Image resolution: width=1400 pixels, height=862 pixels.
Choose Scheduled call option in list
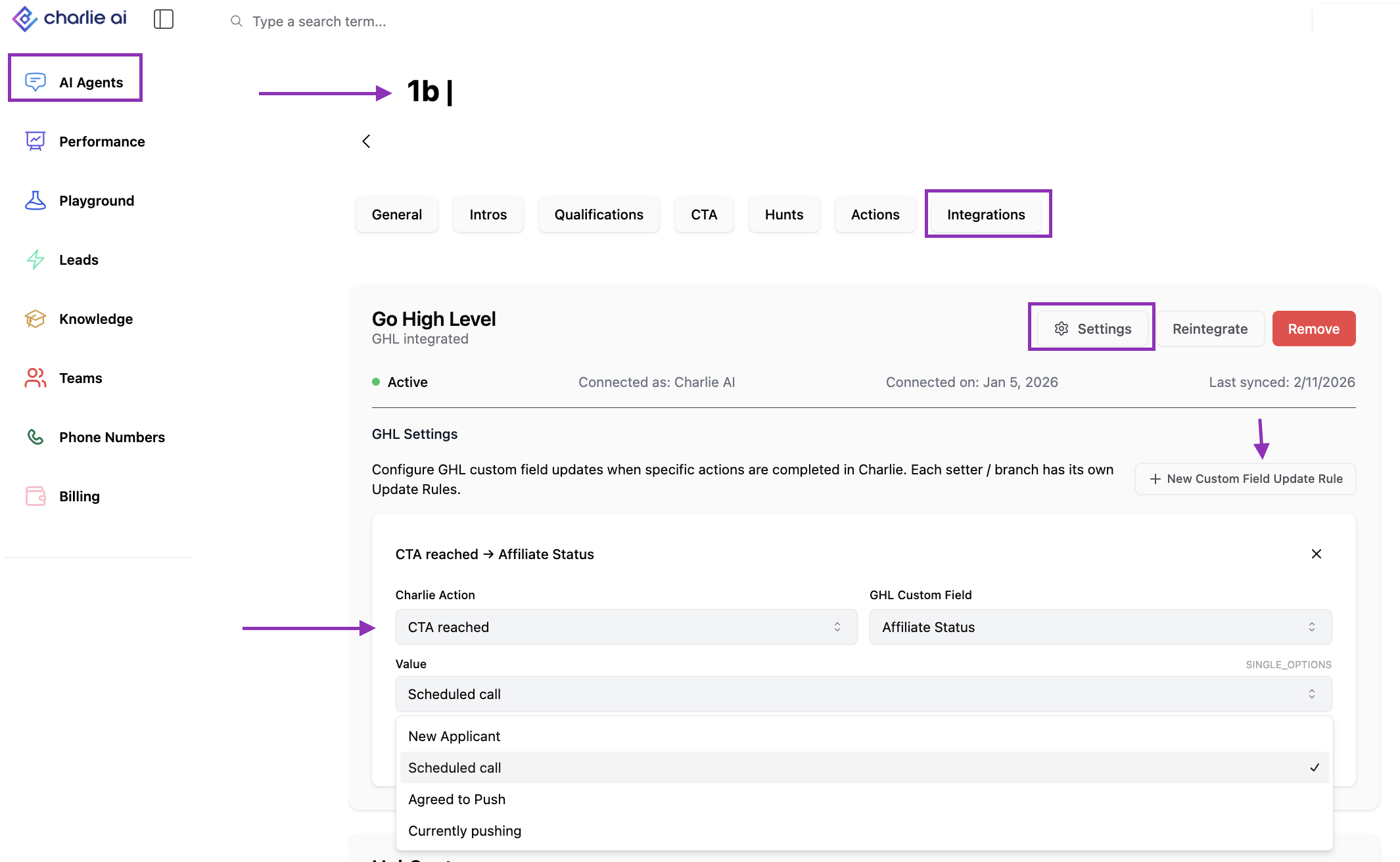(x=864, y=767)
